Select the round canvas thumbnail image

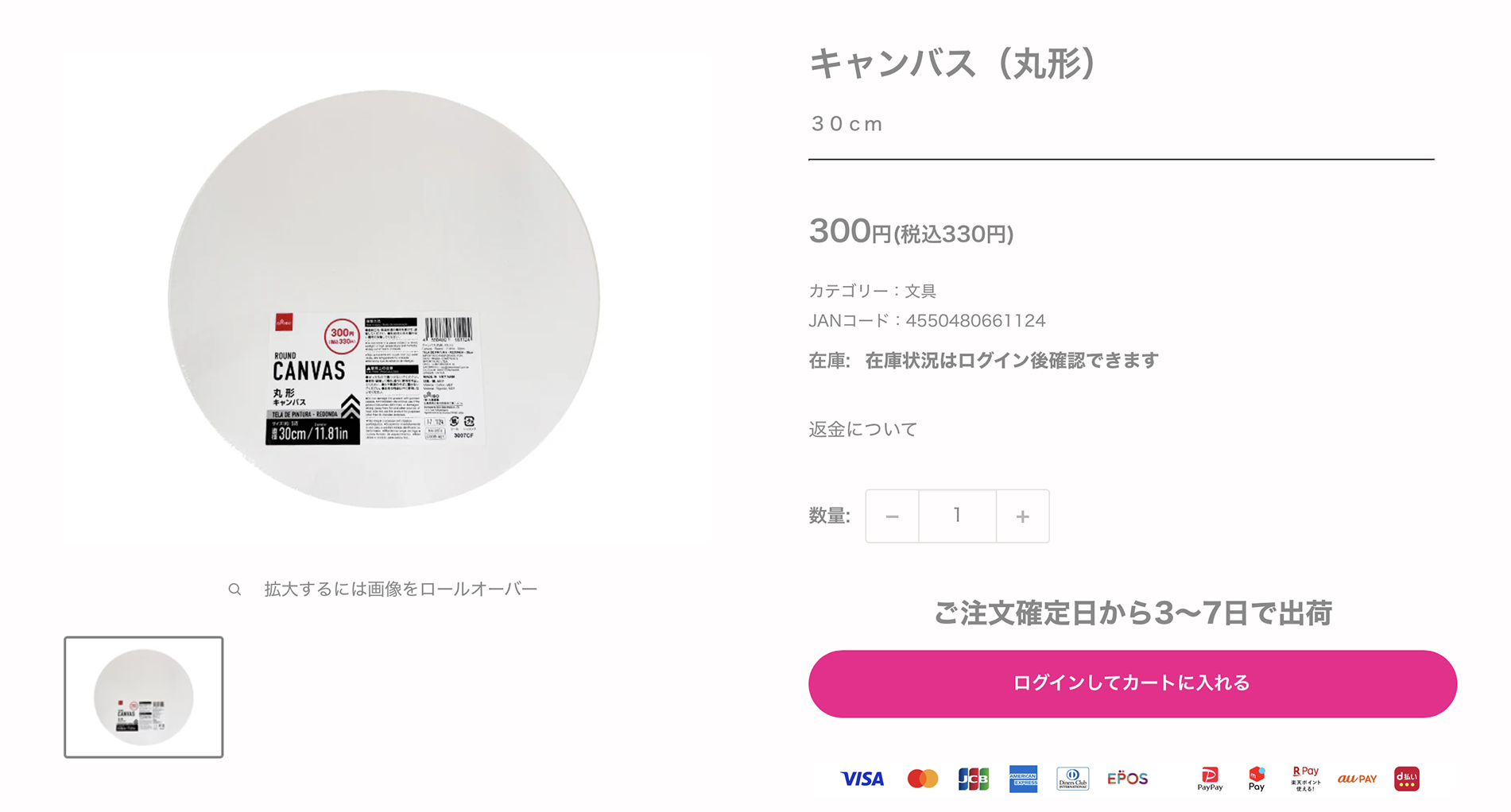tap(144, 697)
